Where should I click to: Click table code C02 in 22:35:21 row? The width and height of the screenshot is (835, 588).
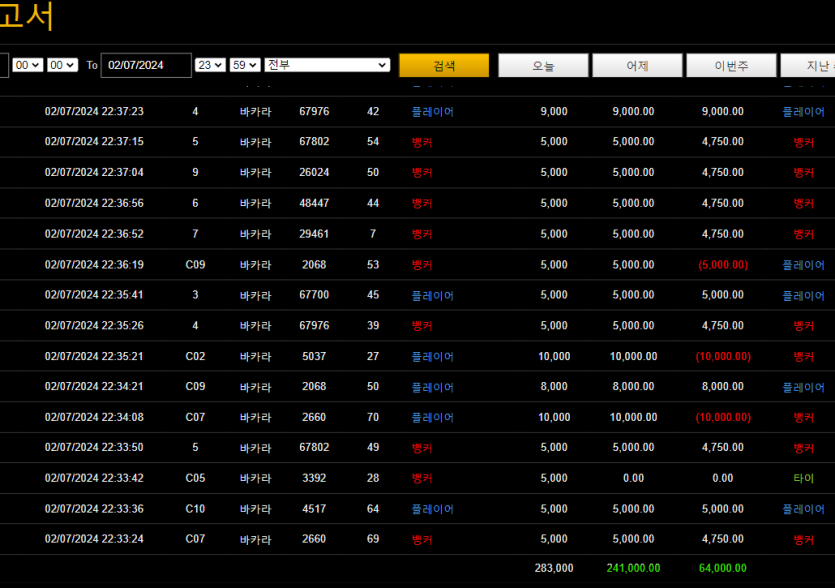click(x=195, y=356)
